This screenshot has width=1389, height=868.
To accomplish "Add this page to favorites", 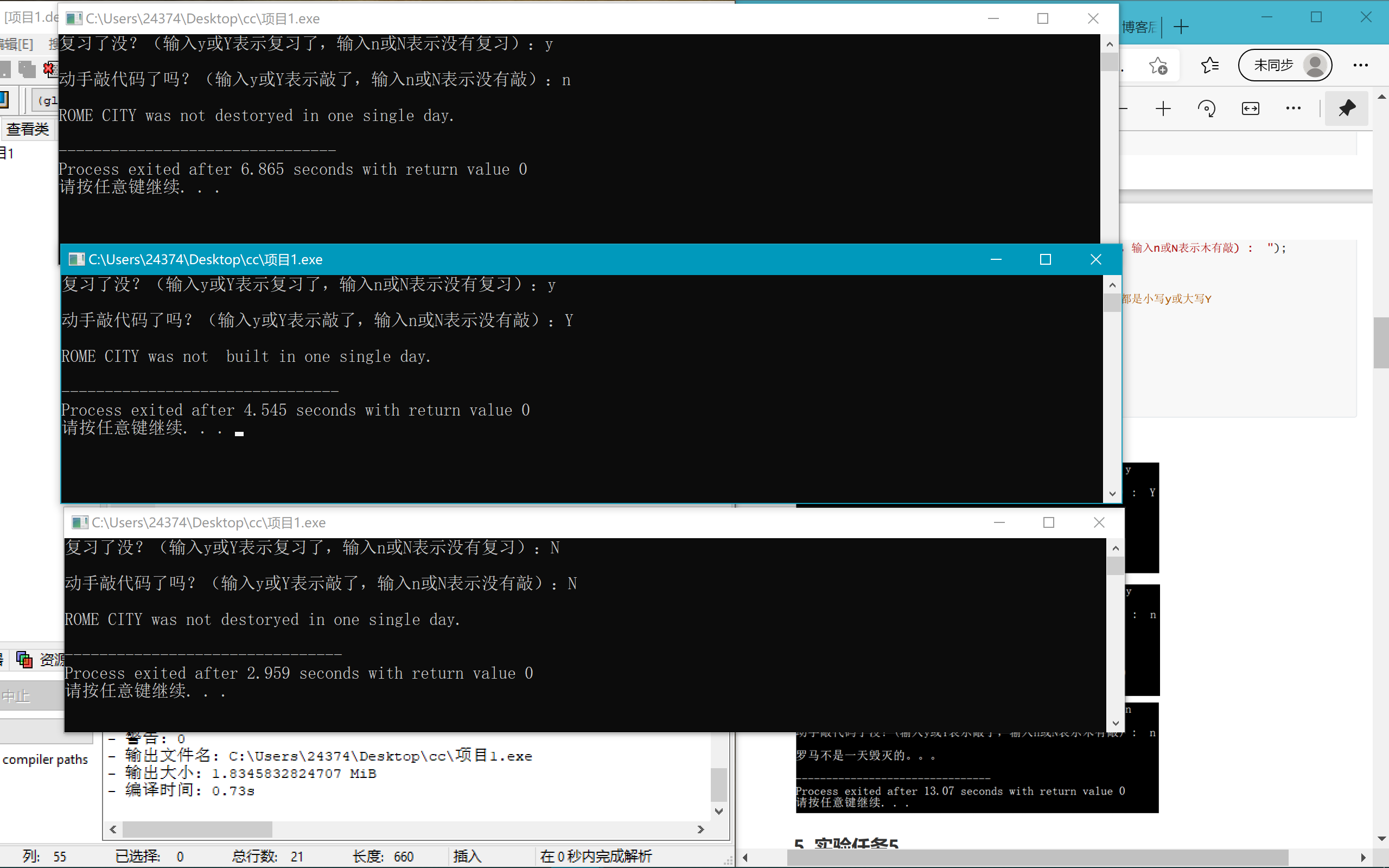I will point(1158,66).
